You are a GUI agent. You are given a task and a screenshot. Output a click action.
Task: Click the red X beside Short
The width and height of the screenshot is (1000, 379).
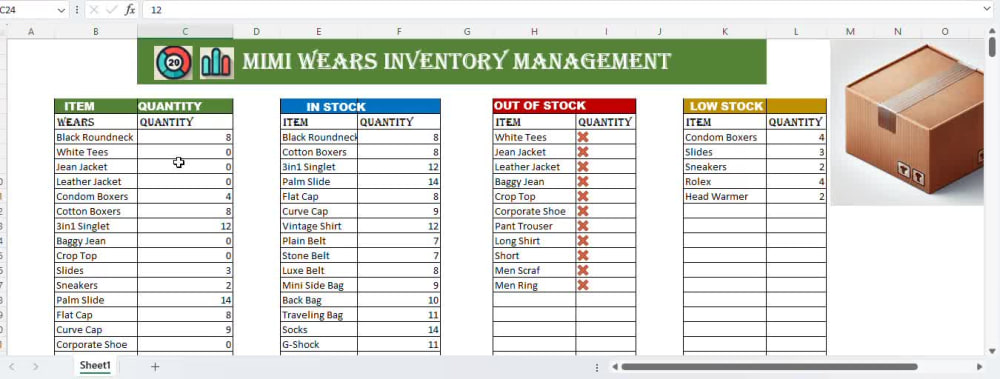point(583,255)
